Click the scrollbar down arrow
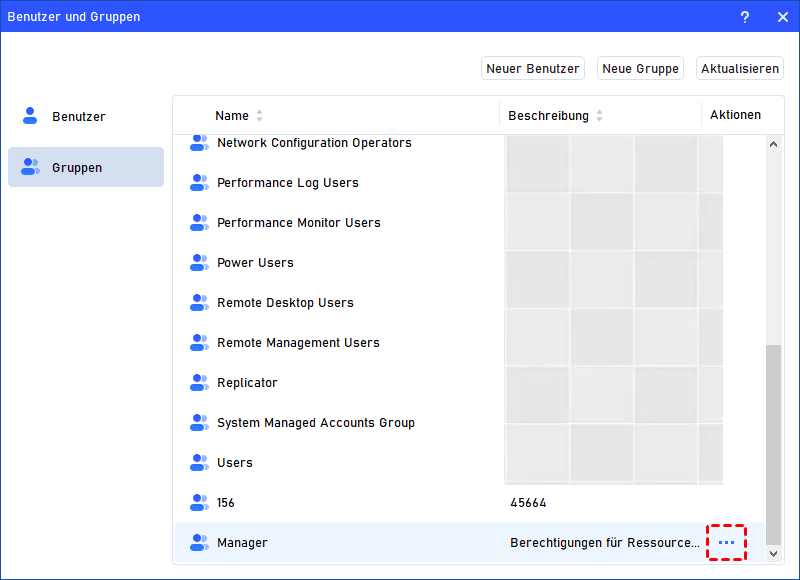This screenshot has width=800, height=580. coord(773,552)
